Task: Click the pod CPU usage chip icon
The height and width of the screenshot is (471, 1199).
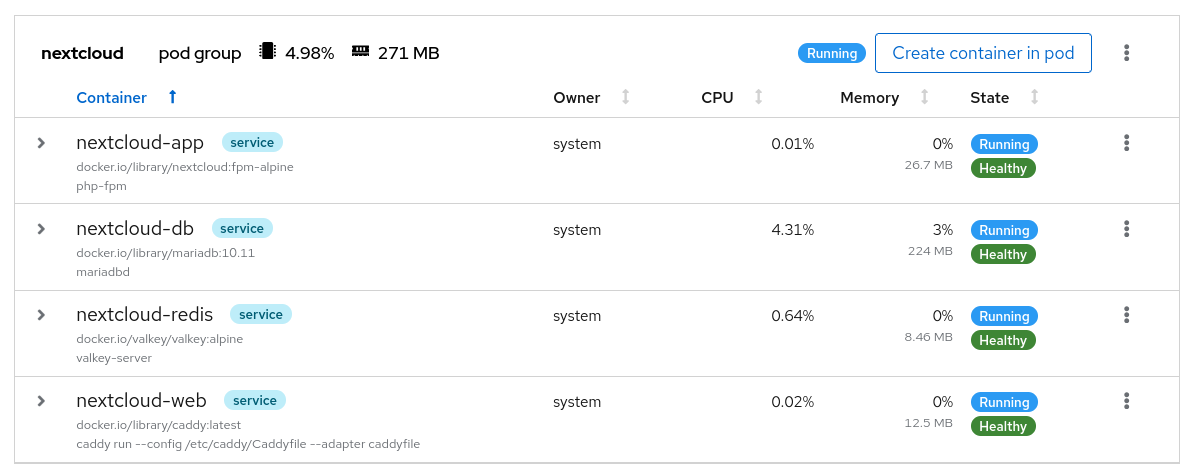Action: [x=267, y=52]
